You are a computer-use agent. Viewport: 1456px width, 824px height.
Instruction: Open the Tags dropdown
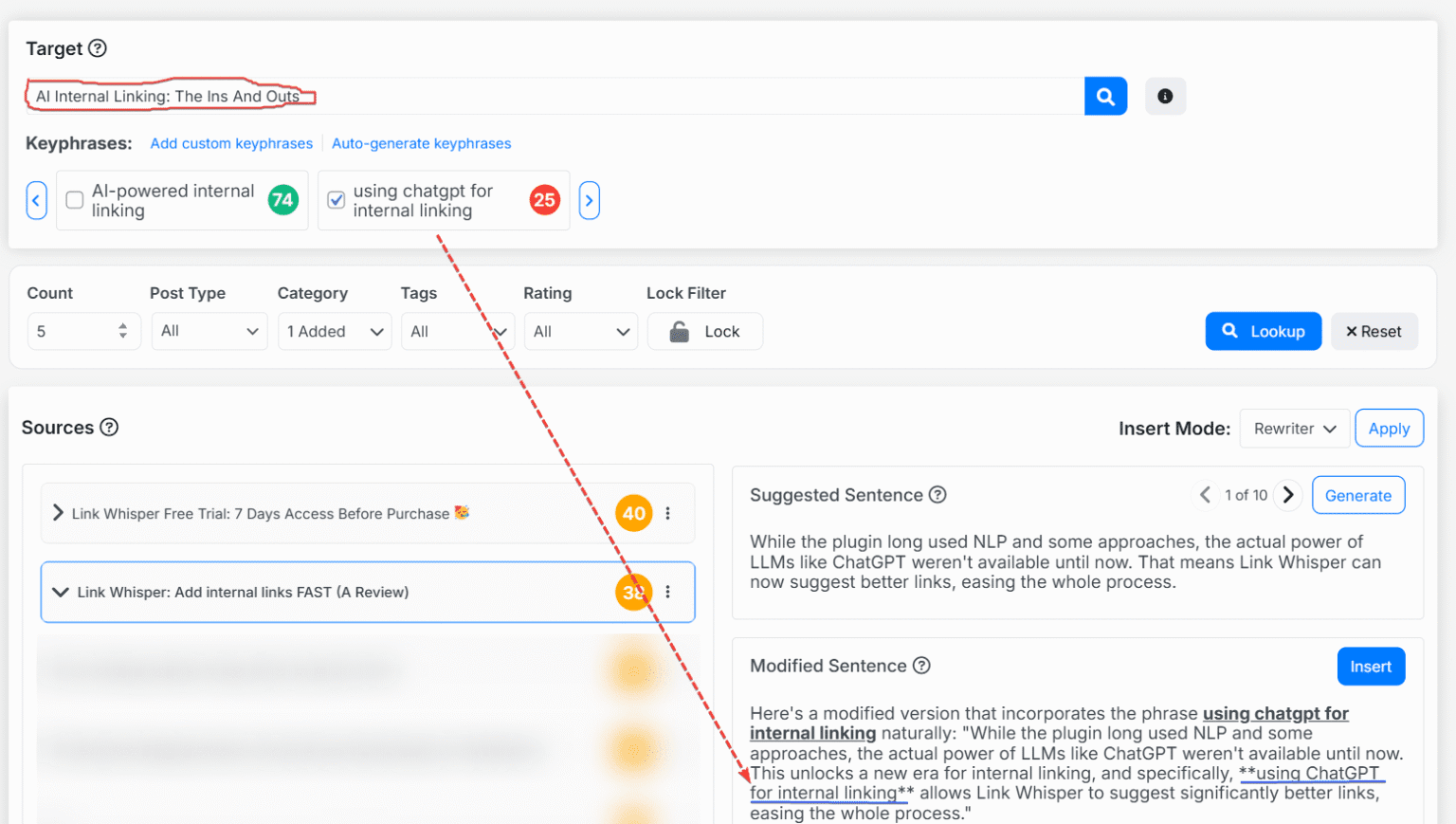click(457, 331)
